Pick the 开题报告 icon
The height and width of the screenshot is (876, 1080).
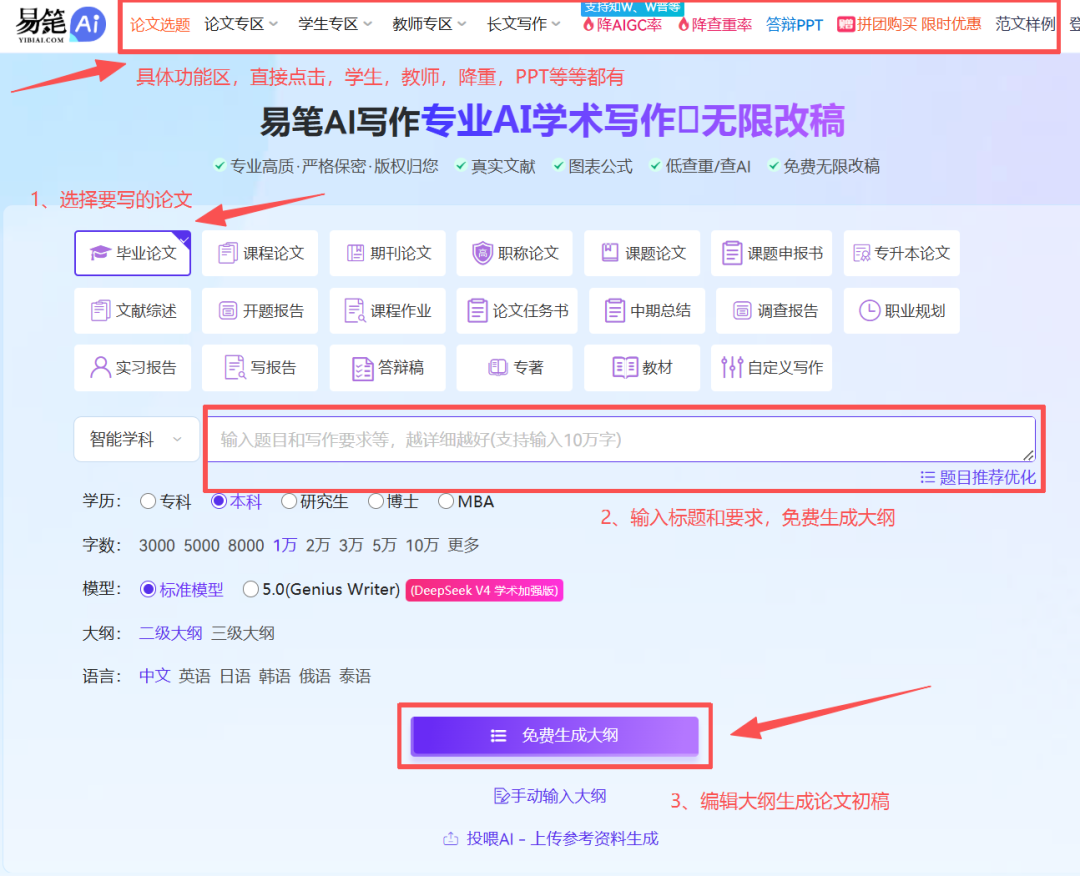click(x=227, y=311)
